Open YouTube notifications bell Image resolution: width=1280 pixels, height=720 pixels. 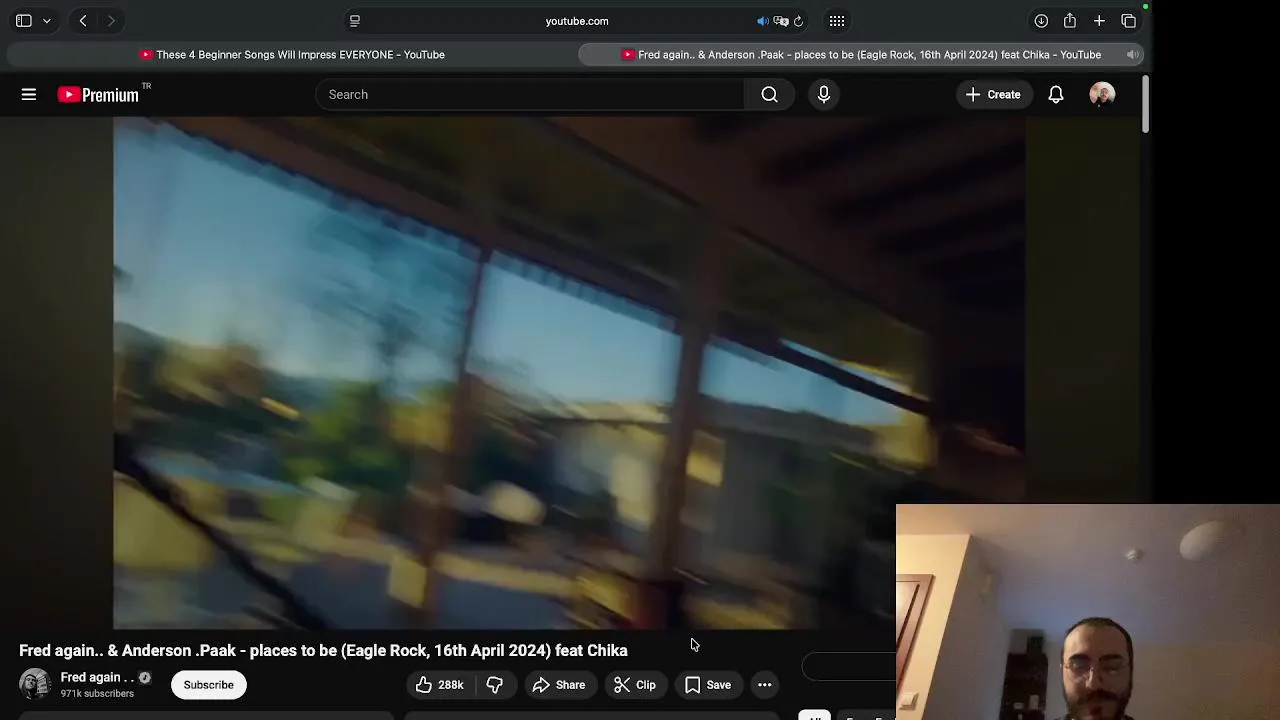coord(1056,94)
